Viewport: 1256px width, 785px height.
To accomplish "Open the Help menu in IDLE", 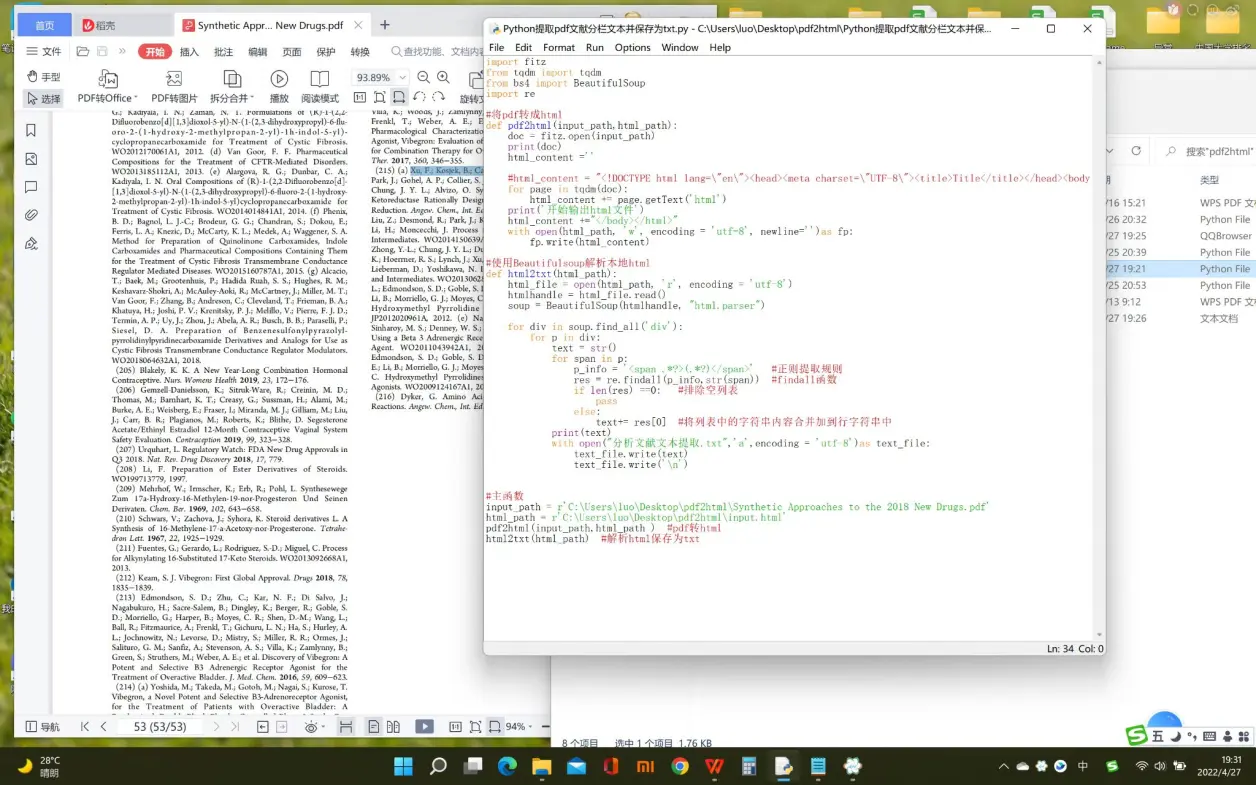I will point(720,47).
